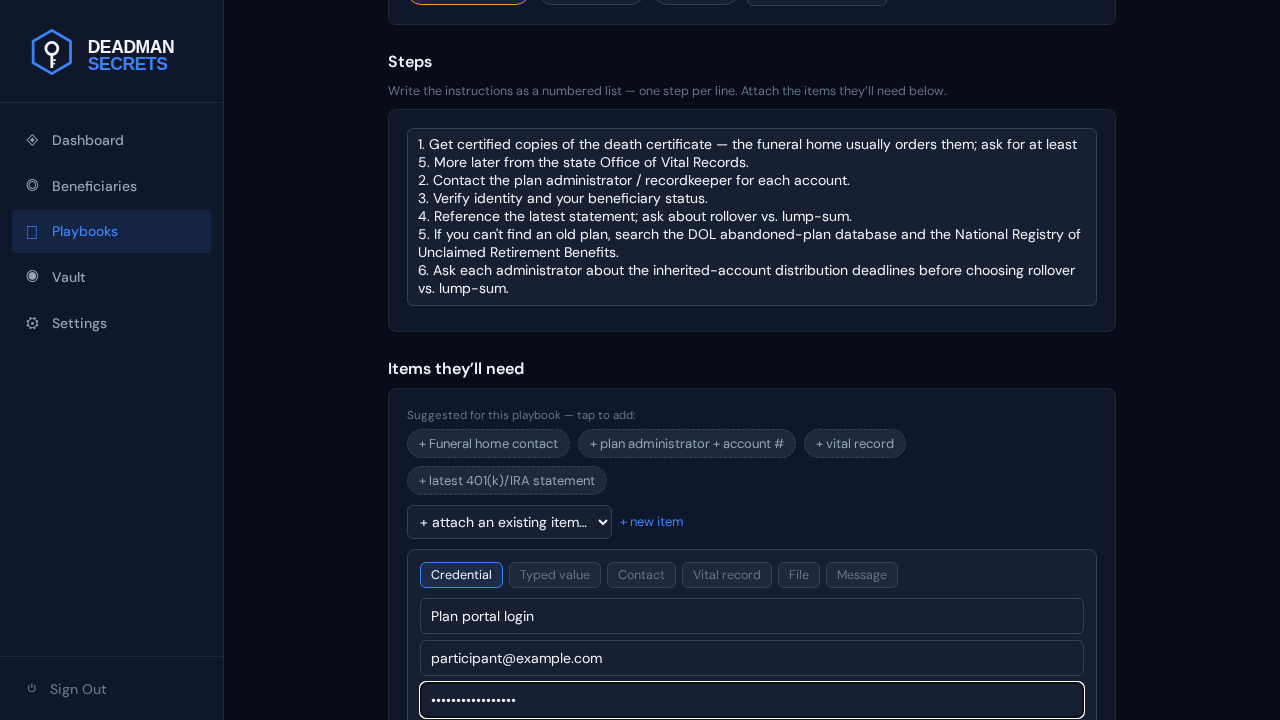Click the Sign Out power icon
This screenshot has height=720, width=1280.
point(32,688)
